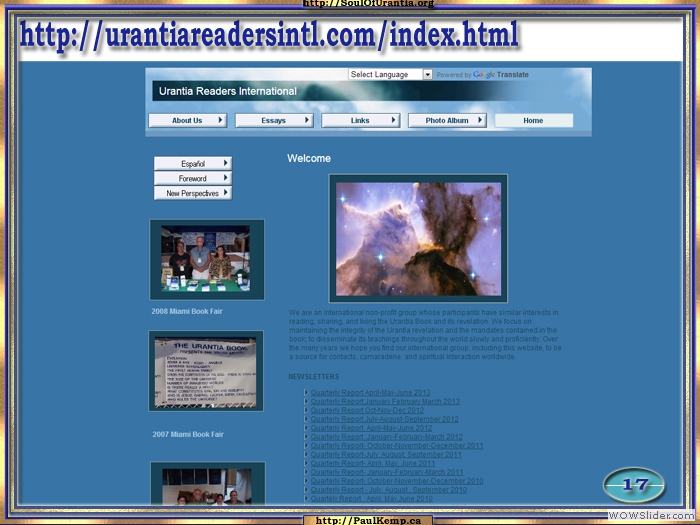The image size is (700, 525).
Task: Open Quarterly Report April, May, June 2010
Action: pyautogui.click(x=372, y=499)
